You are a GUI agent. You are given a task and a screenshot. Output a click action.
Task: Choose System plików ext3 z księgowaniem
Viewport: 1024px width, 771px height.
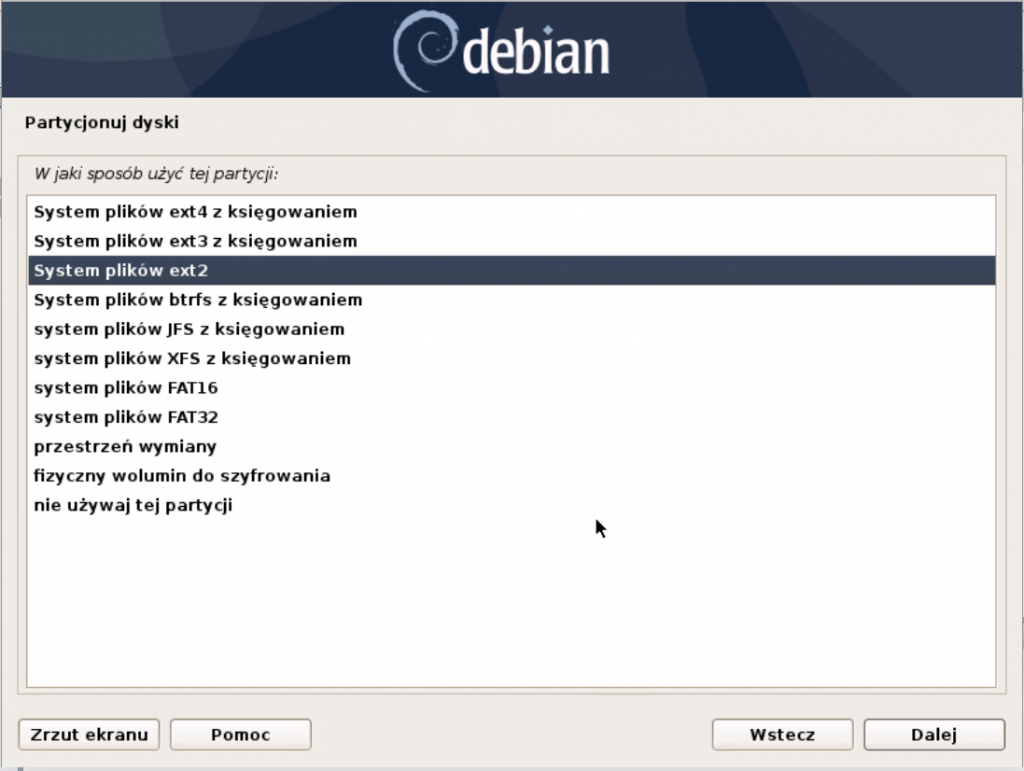[195, 241]
